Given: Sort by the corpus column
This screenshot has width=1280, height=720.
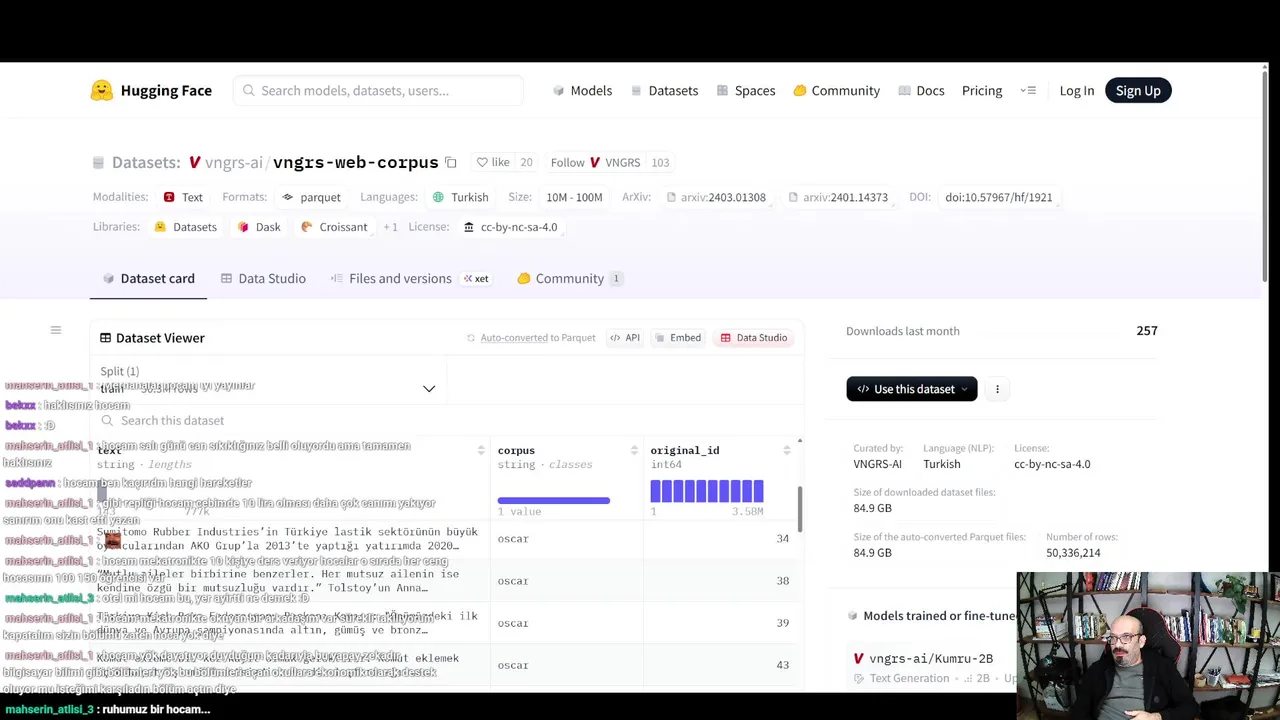Looking at the screenshot, I should [x=633, y=451].
